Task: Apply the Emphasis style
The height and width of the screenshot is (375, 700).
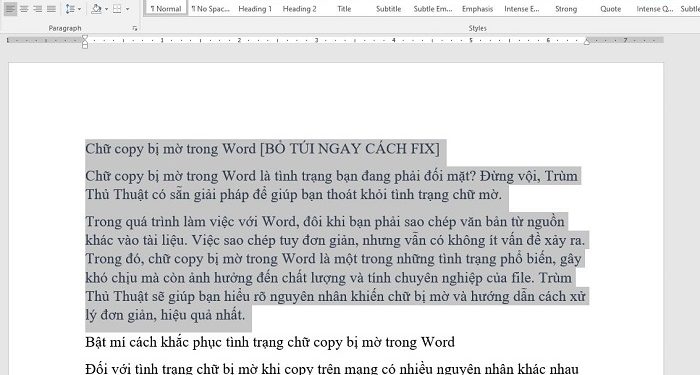Action: coord(477,8)
